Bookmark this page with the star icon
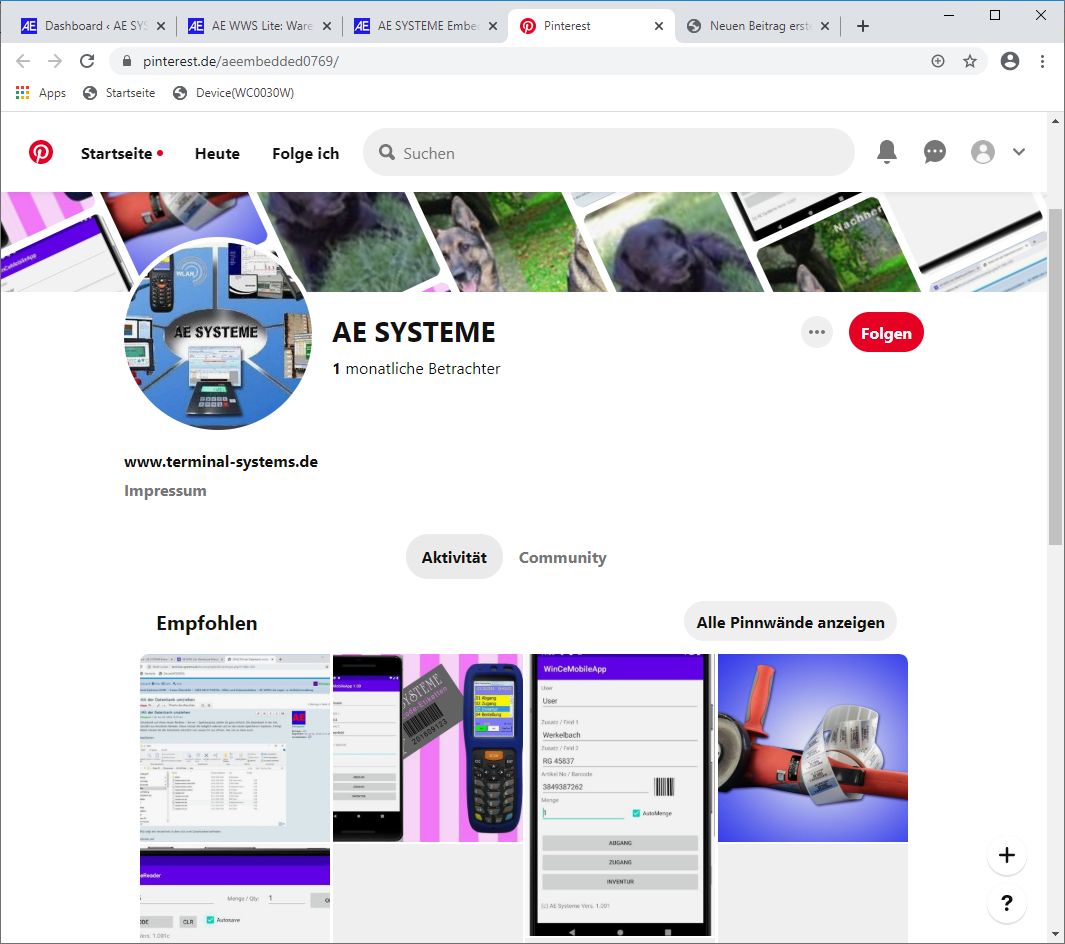The height and width of the screenshot is (944, 1065). tap(970, 61)
